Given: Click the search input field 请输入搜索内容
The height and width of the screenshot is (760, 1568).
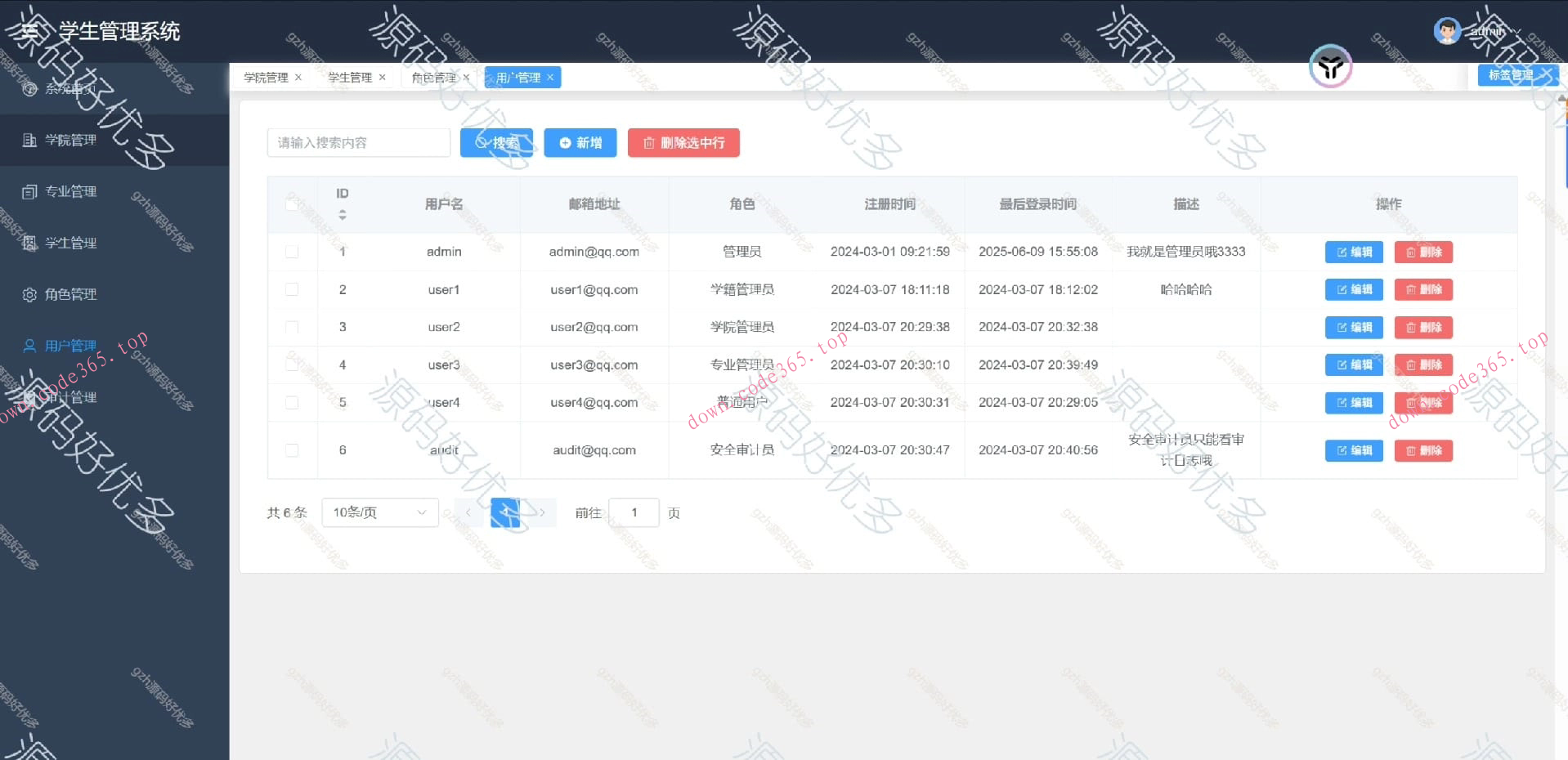Looking at the screenshot, I should coord(358,142).
